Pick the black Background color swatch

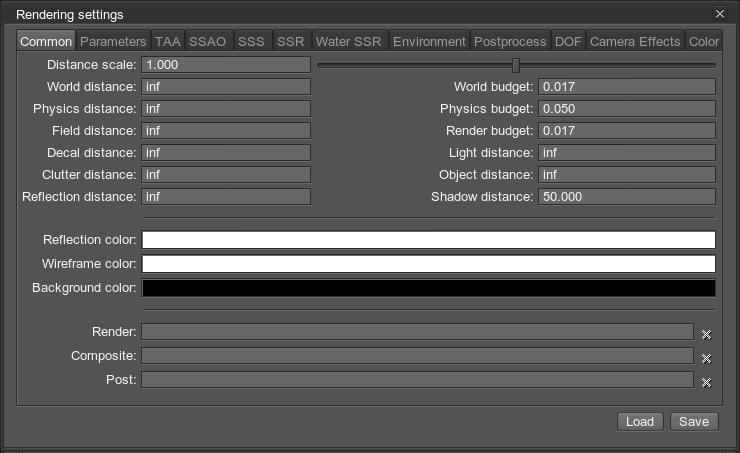coord(428,288)
